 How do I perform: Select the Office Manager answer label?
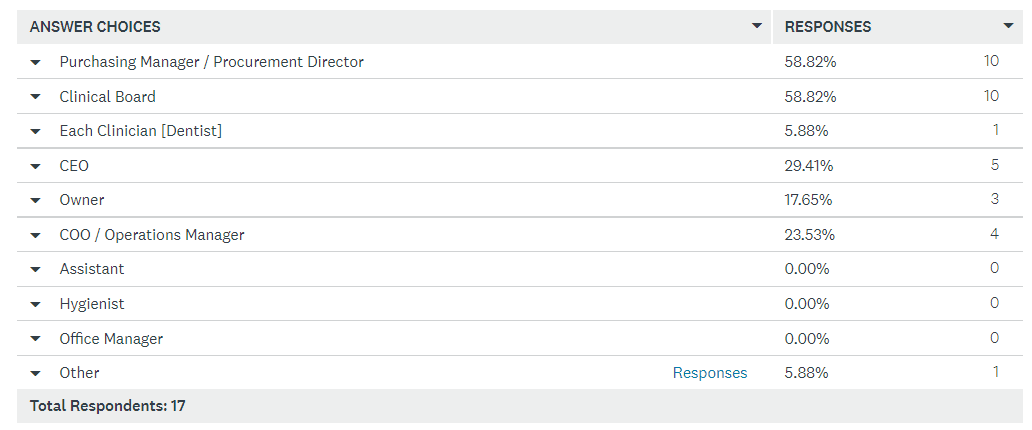tap(111, 339)
